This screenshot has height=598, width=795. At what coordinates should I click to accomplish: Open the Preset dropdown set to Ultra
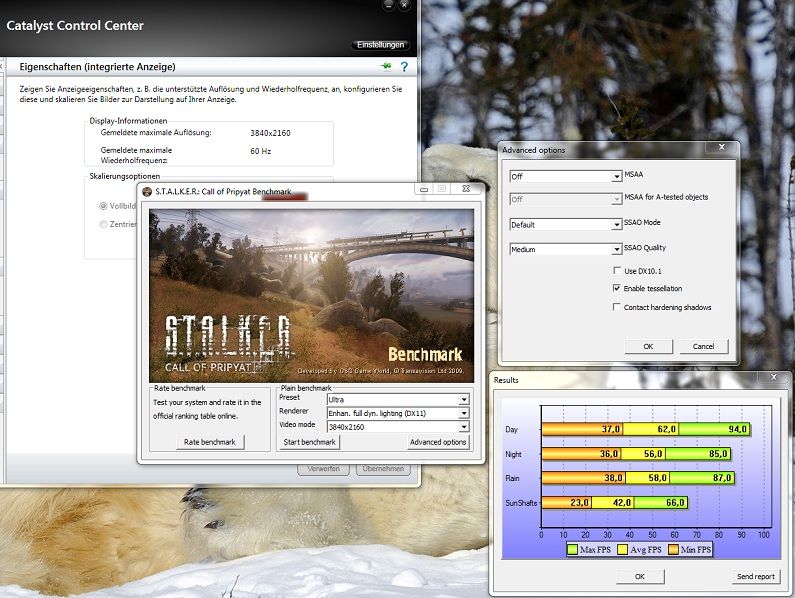[x=463, y=399]
